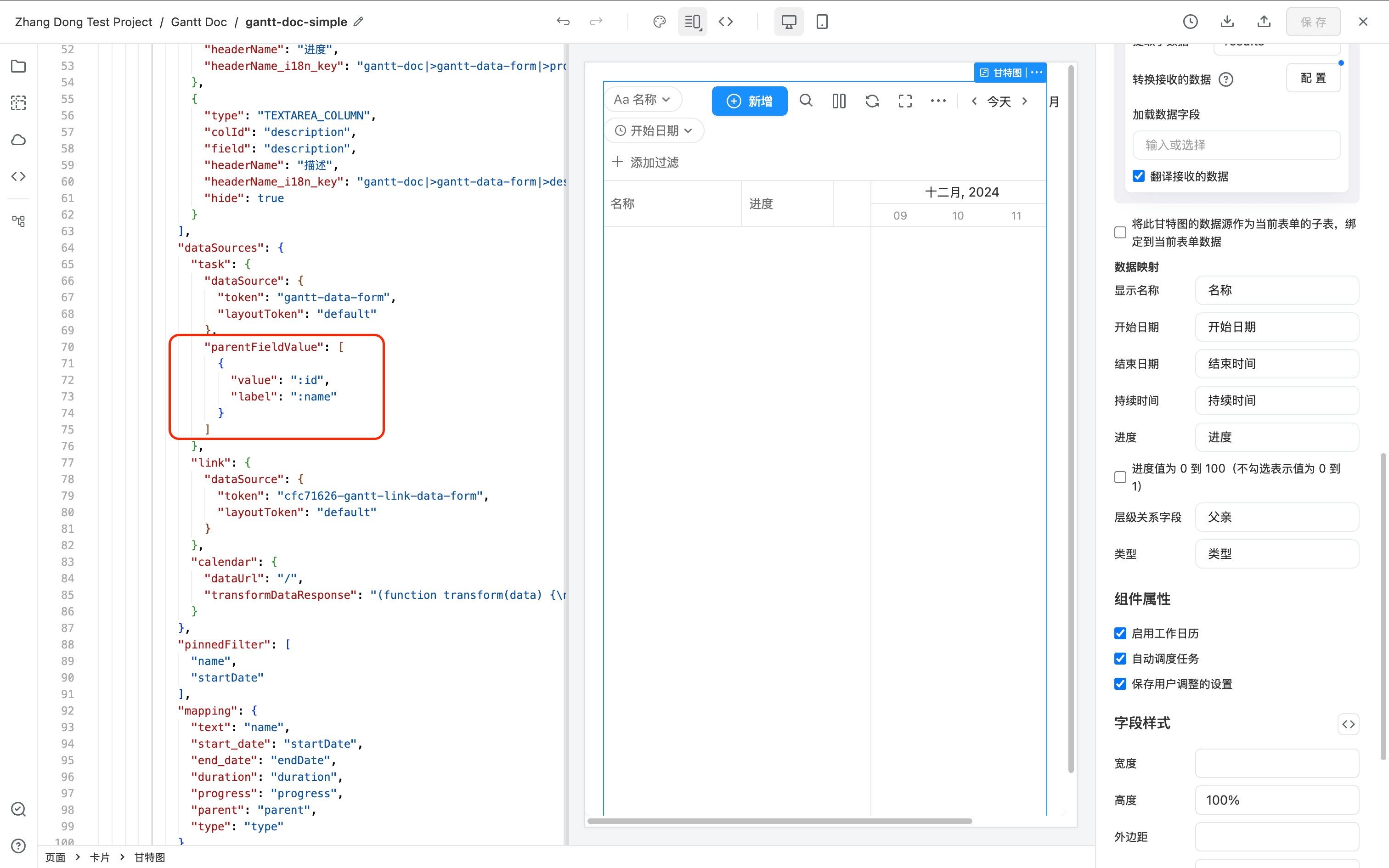Image resolution: width=1389 pixels, height=868 pixels.
Task: Open the 开始日期 mapping field
Action: [1277, 327]
